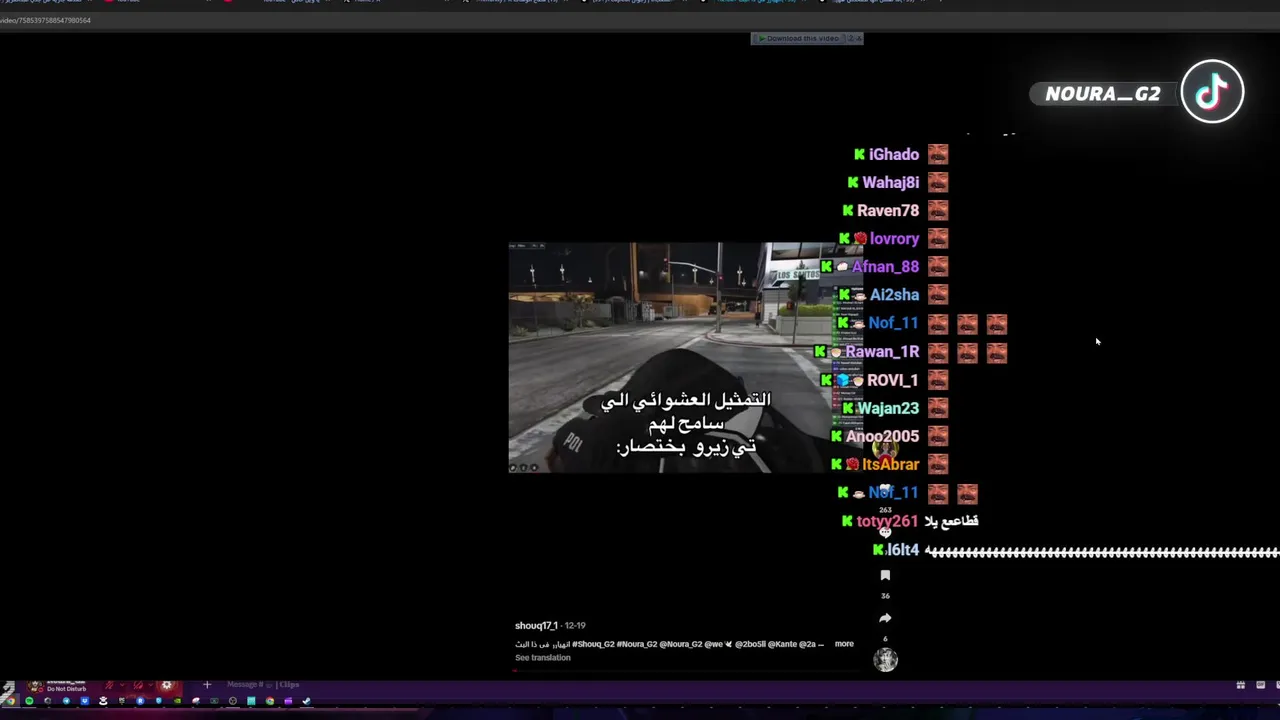Click chat username ItsAbrar
Viewport: 1280px width, 720px height.
click(x=890, y=464)
